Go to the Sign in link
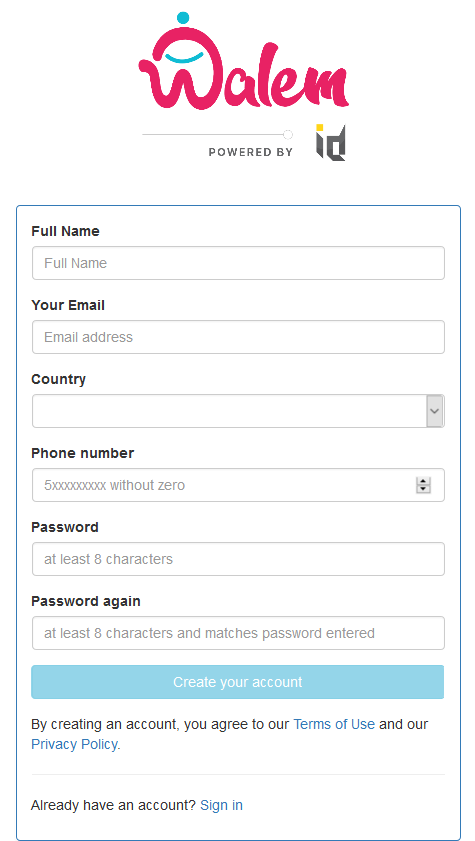 221,805
